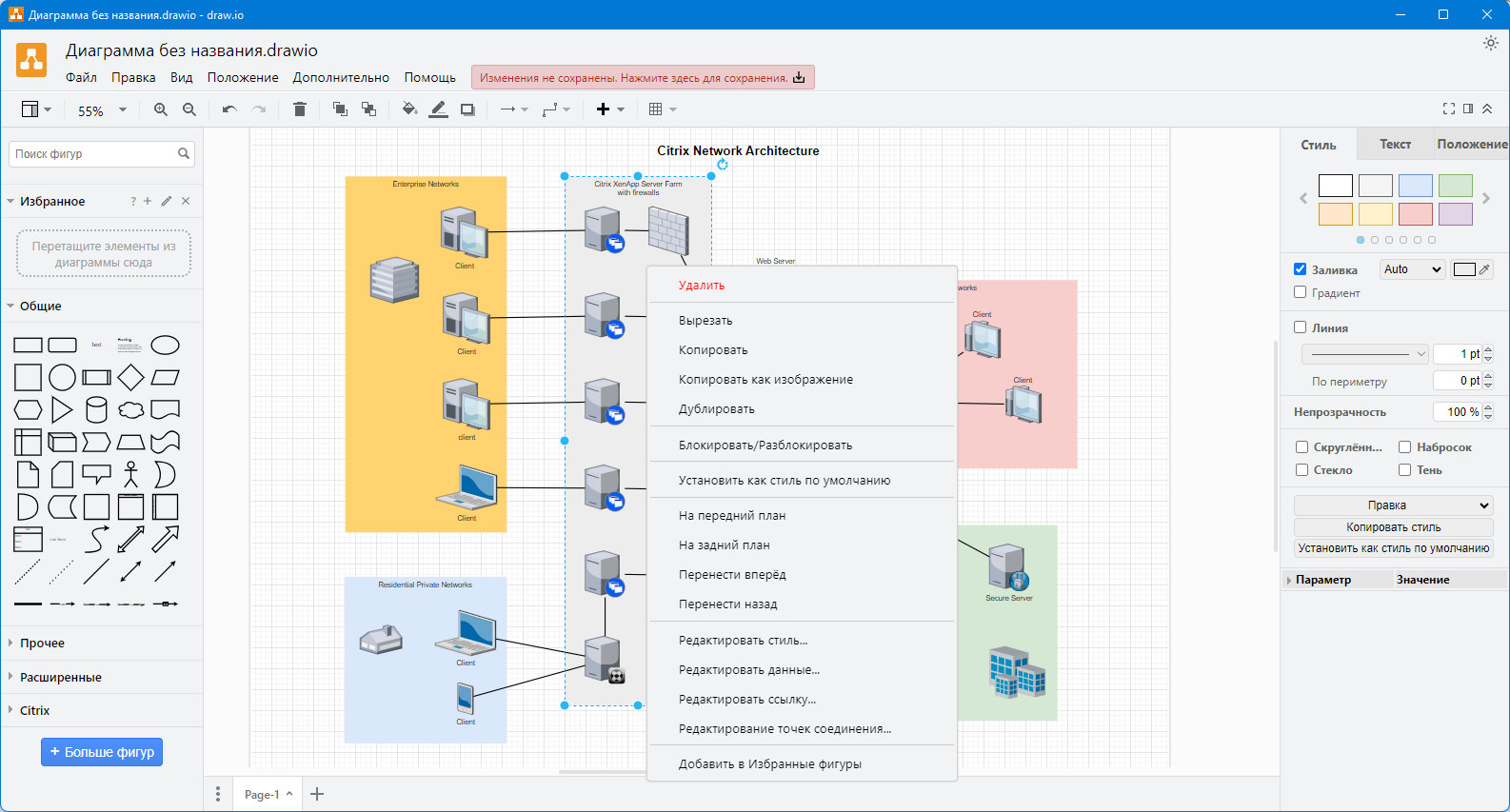Toggle the shadow toolbar icon
The image size is (1510, 812).
(x=467, y=109)
